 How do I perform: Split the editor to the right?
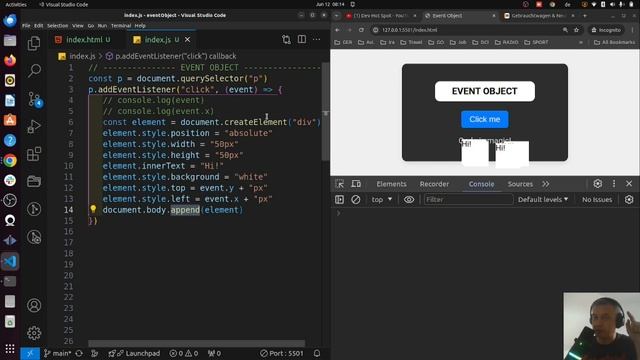click(x=302, y=40)
